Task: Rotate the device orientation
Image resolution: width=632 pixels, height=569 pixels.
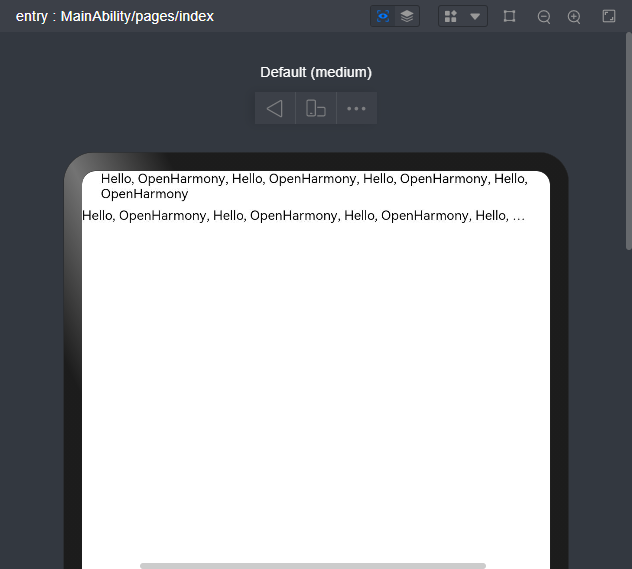Action: coord(316,108)
